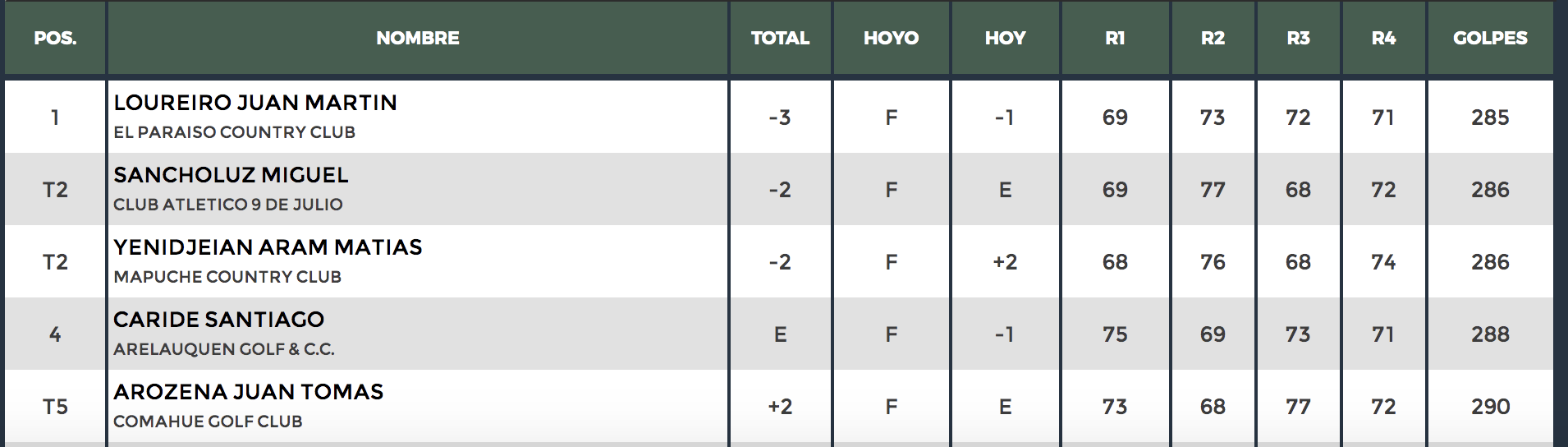This screenshot has height=447, width=1568.
Task: Open player LOUREIRO JUAN MARTIN
Action: coord(255,103)
